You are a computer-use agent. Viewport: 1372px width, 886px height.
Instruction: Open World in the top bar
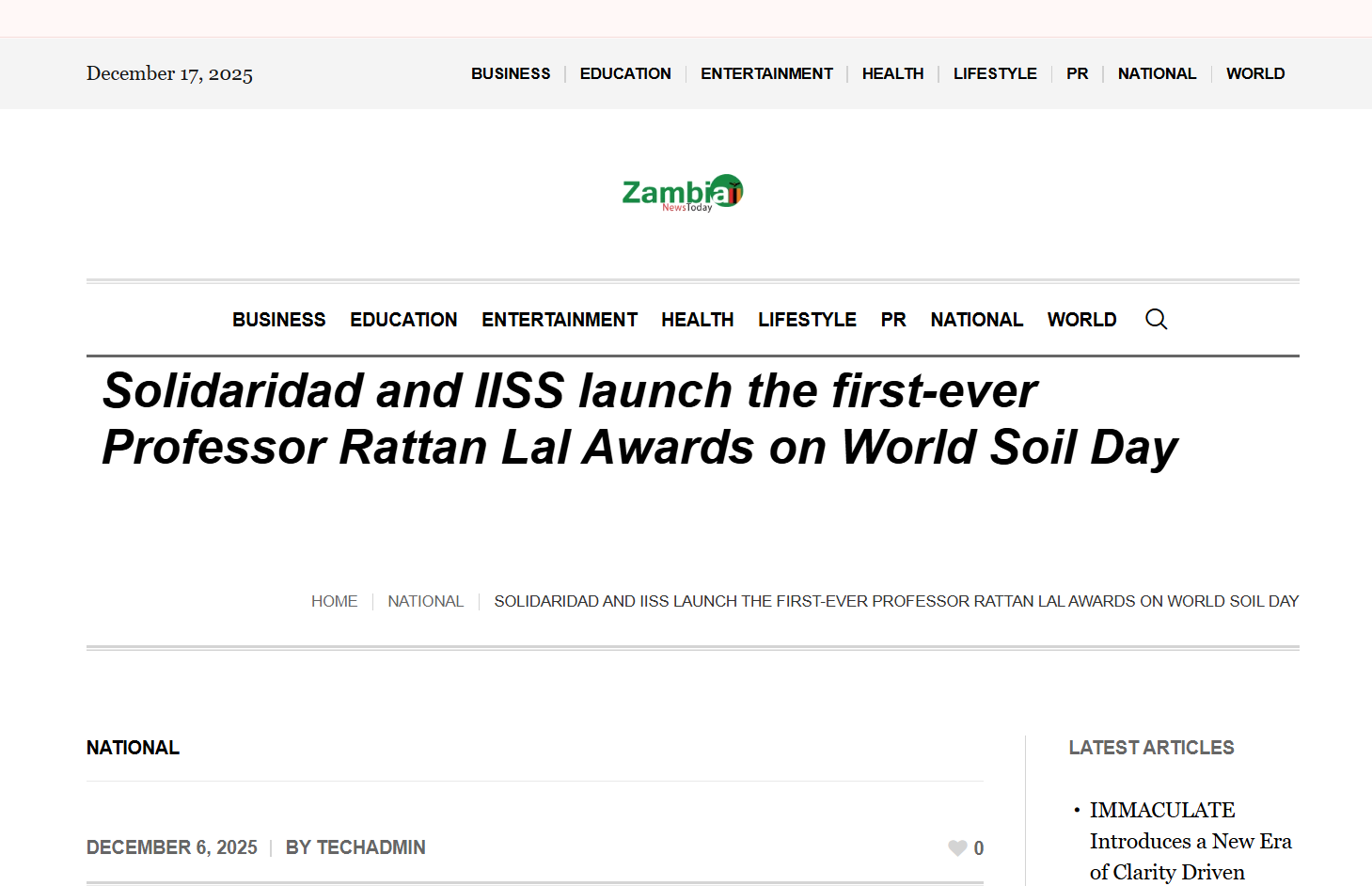tap(1254, 73)
